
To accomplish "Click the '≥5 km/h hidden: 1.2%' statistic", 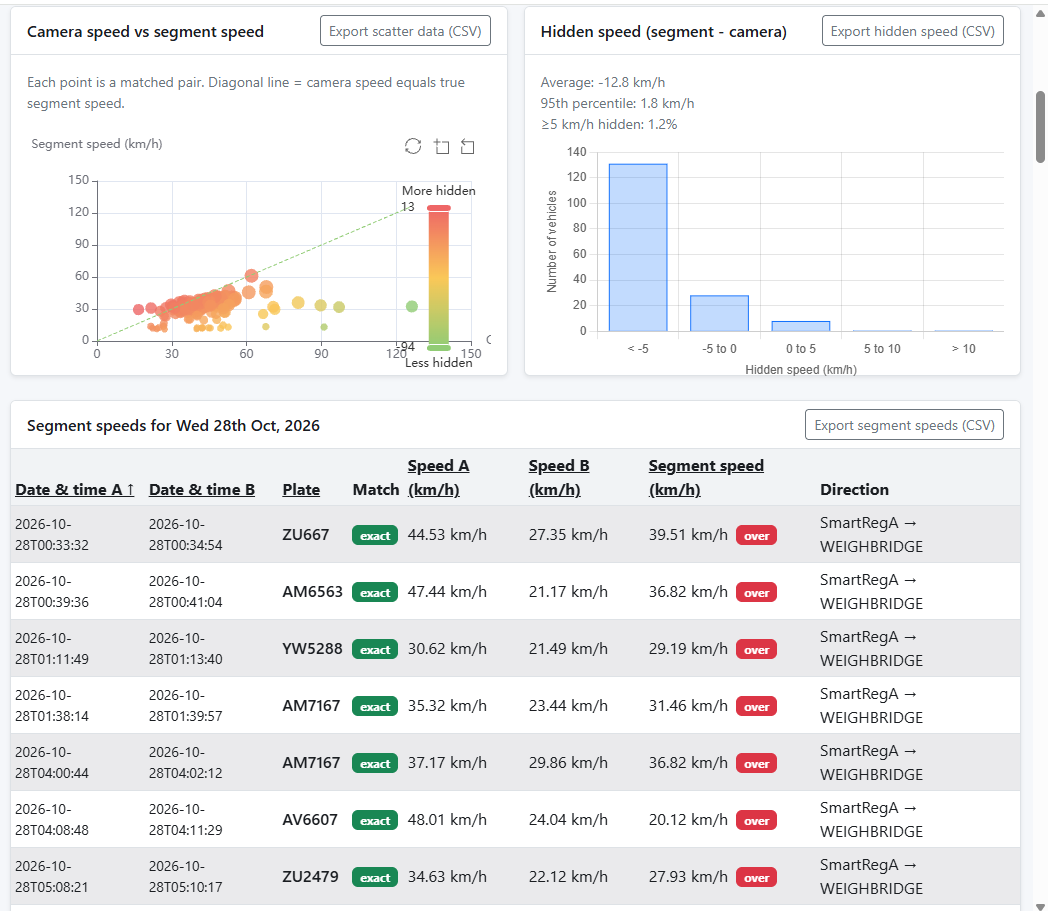I will [x=609, y=124].
